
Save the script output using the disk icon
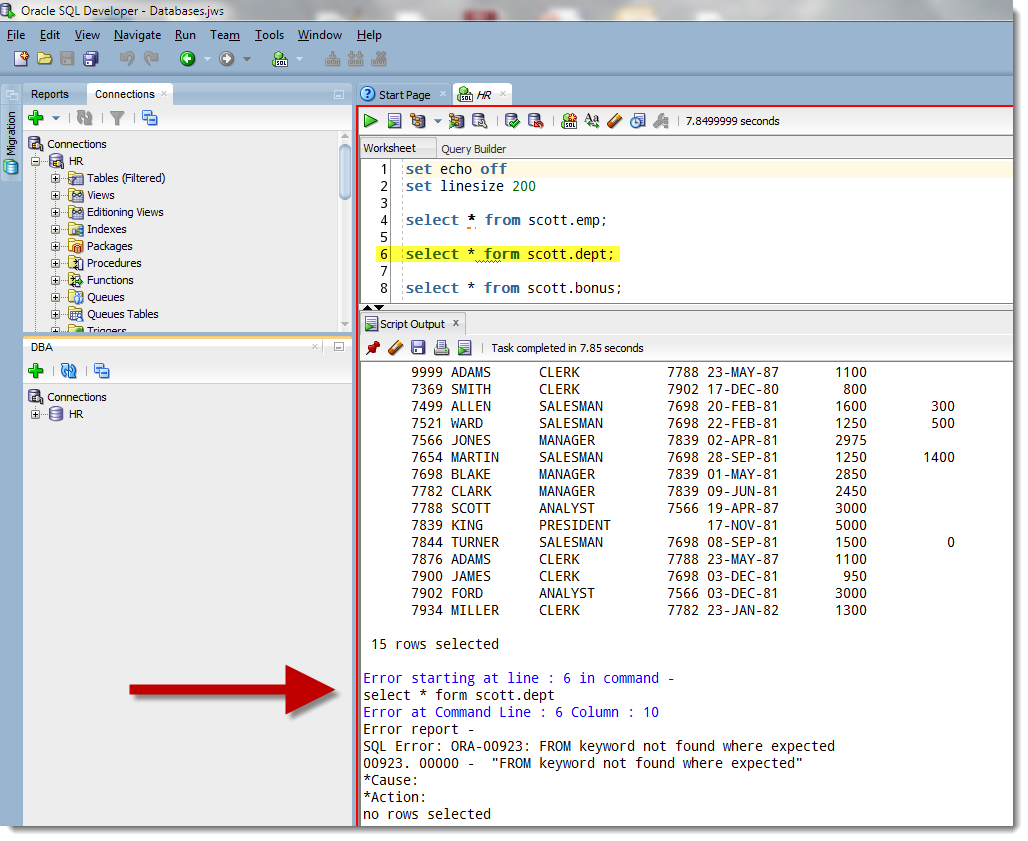(x=418, y=348)
